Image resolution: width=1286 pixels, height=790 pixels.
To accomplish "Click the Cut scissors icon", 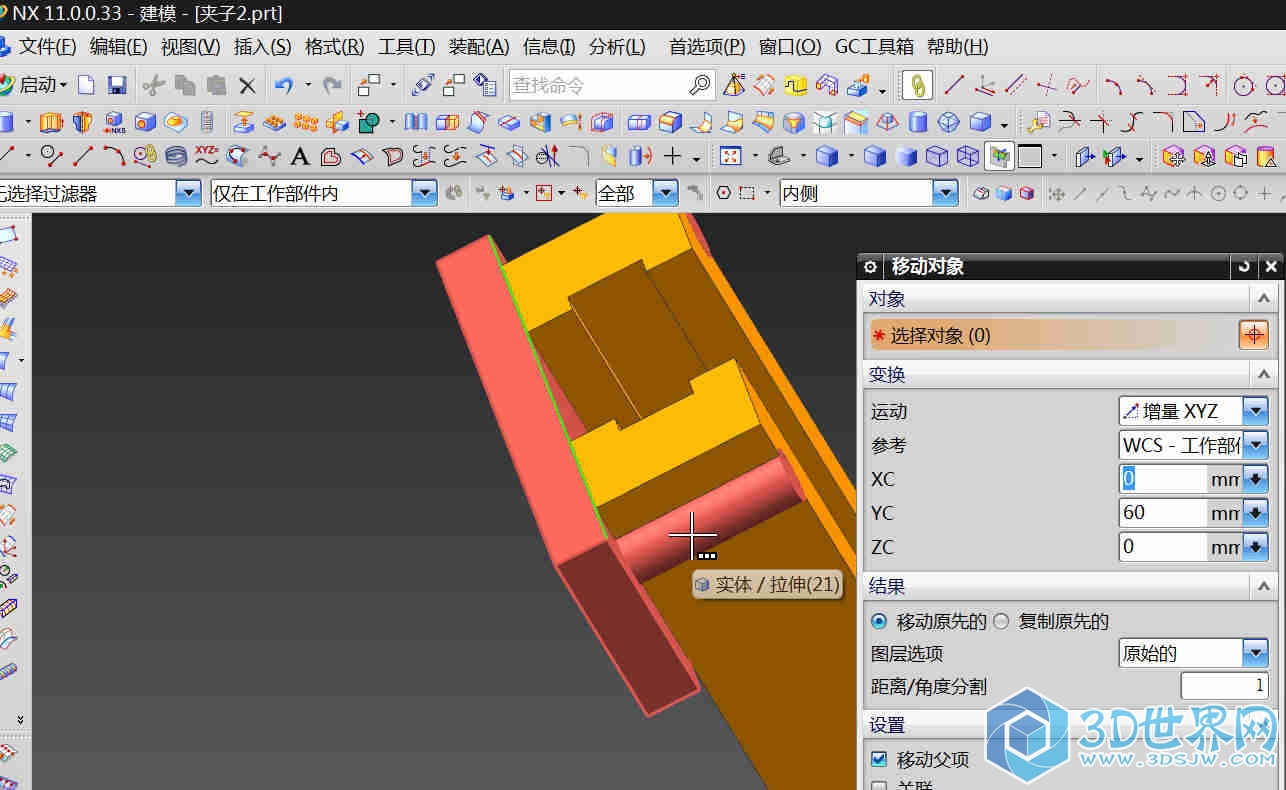I will point(154,85).
